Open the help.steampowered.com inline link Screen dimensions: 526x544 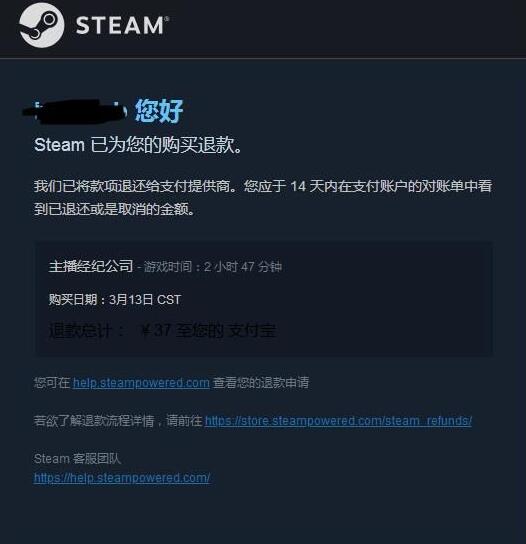tap(141, 383)
